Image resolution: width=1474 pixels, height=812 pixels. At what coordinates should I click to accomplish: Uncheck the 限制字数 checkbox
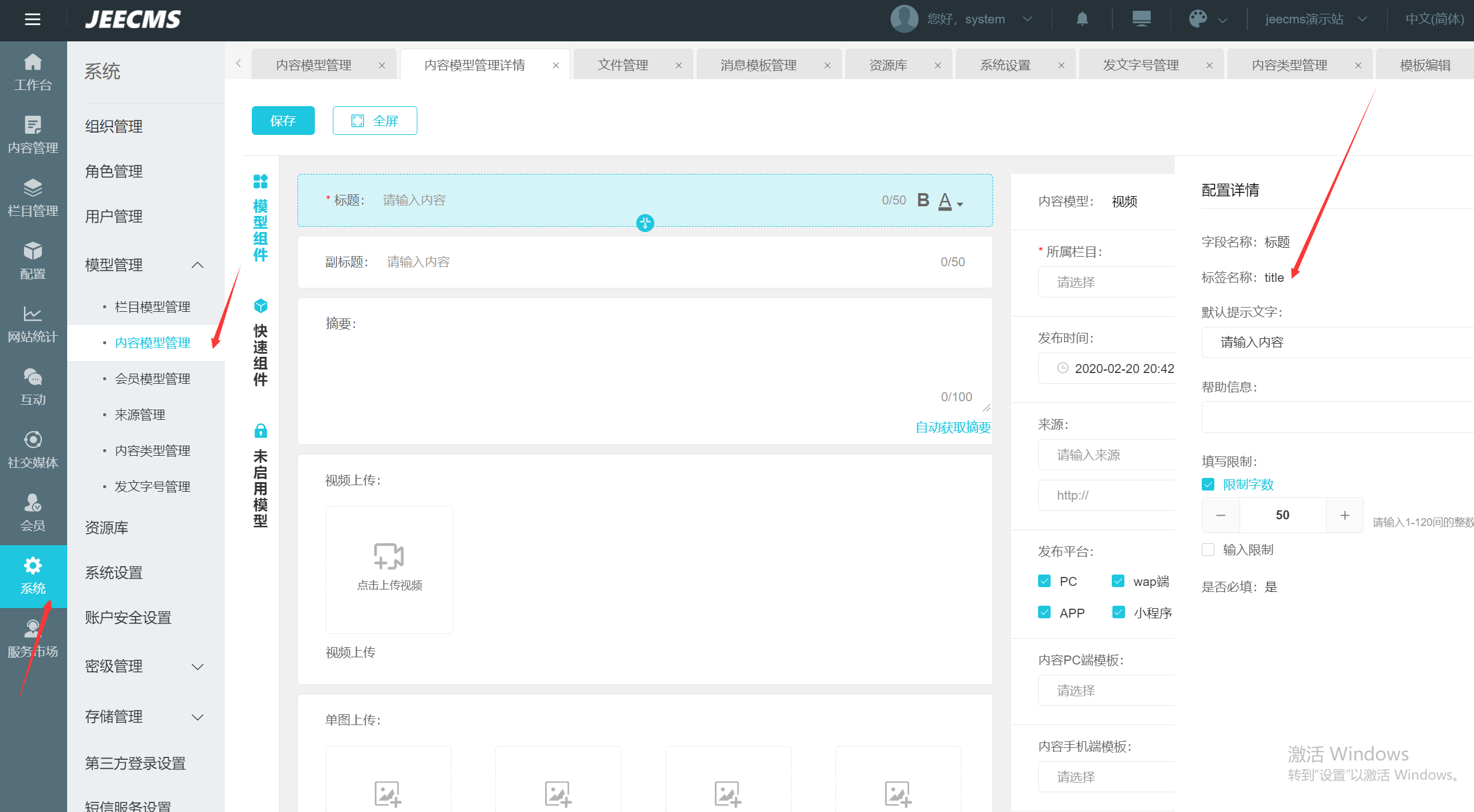[x=1208, y=485]
